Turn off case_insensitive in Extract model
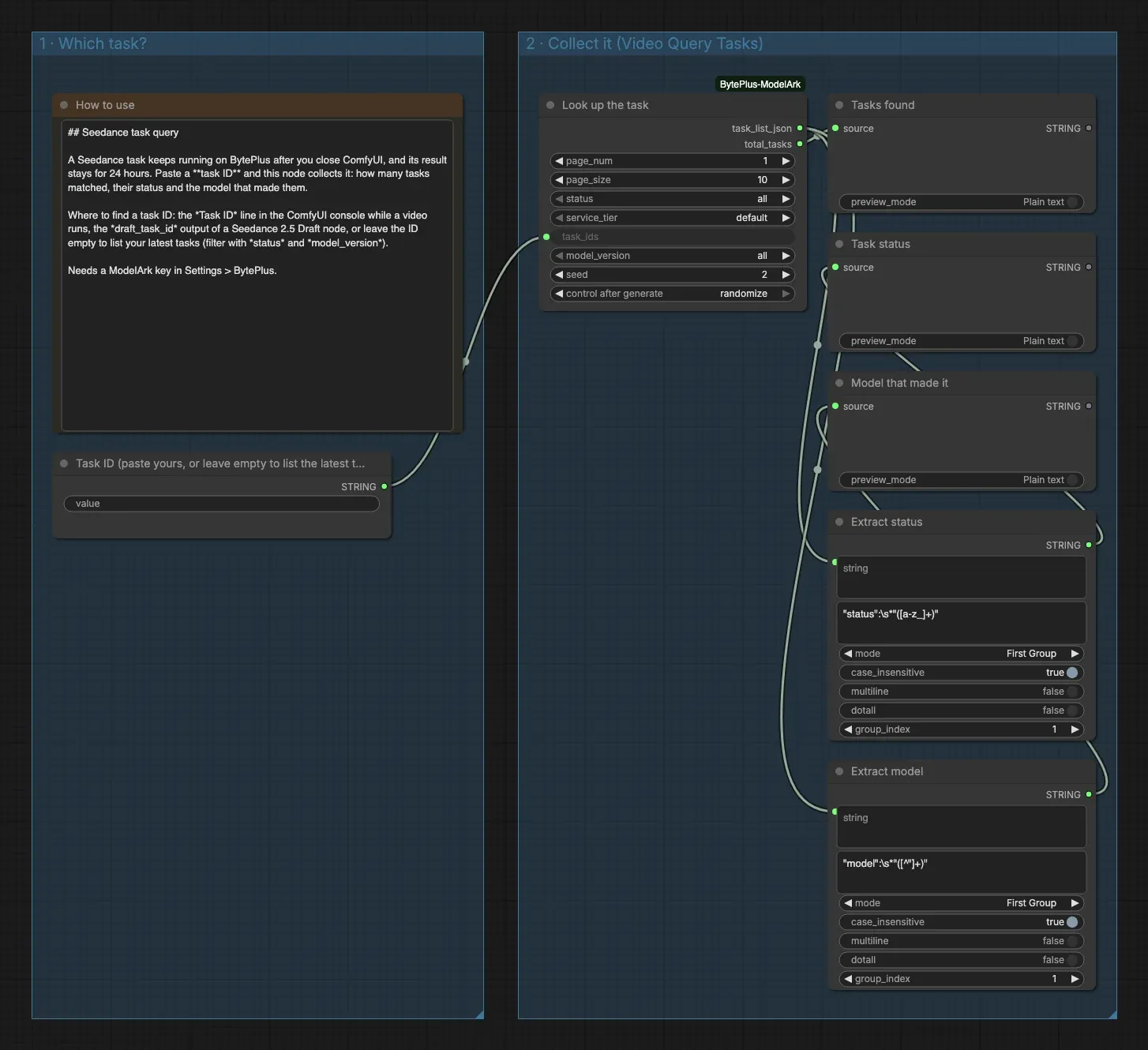 [x=961, y=922]
